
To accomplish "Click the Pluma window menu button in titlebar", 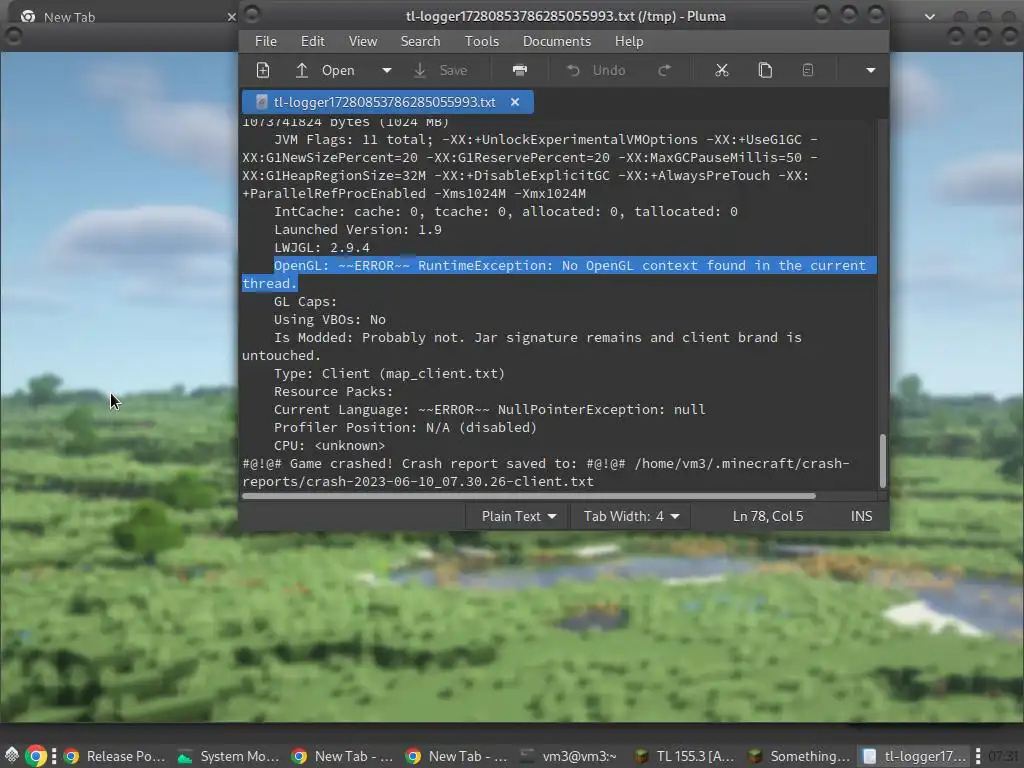I will point(252,14).
